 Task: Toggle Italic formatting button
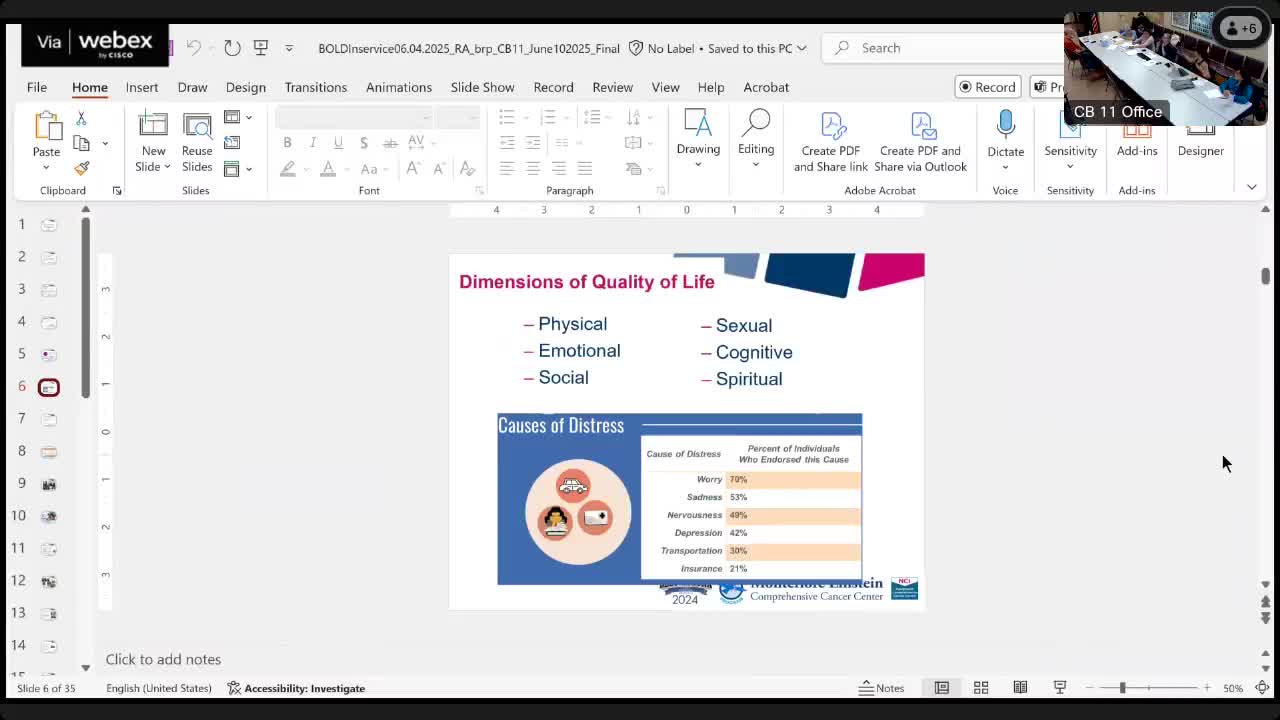pos(313,143)
